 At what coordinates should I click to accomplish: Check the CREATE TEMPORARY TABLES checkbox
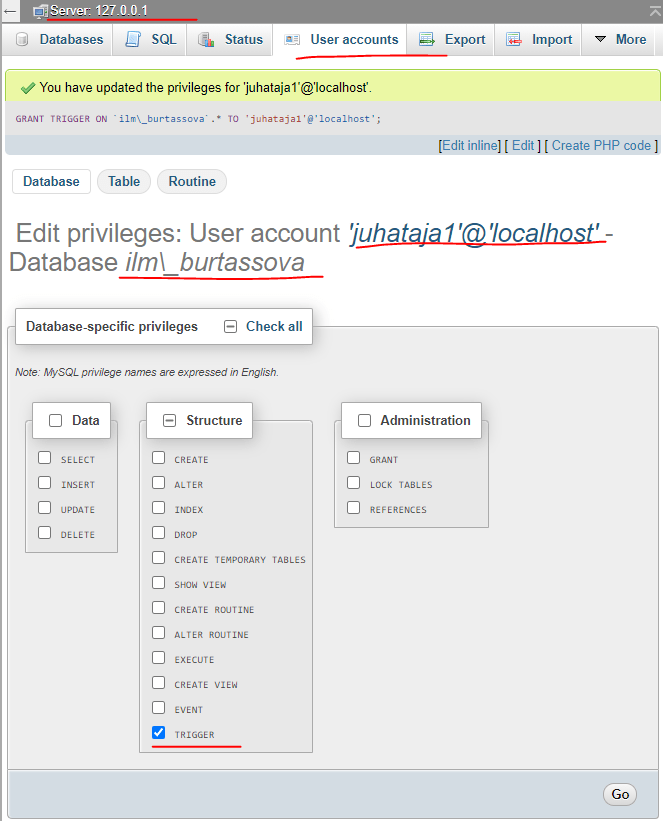click(158, 558)
